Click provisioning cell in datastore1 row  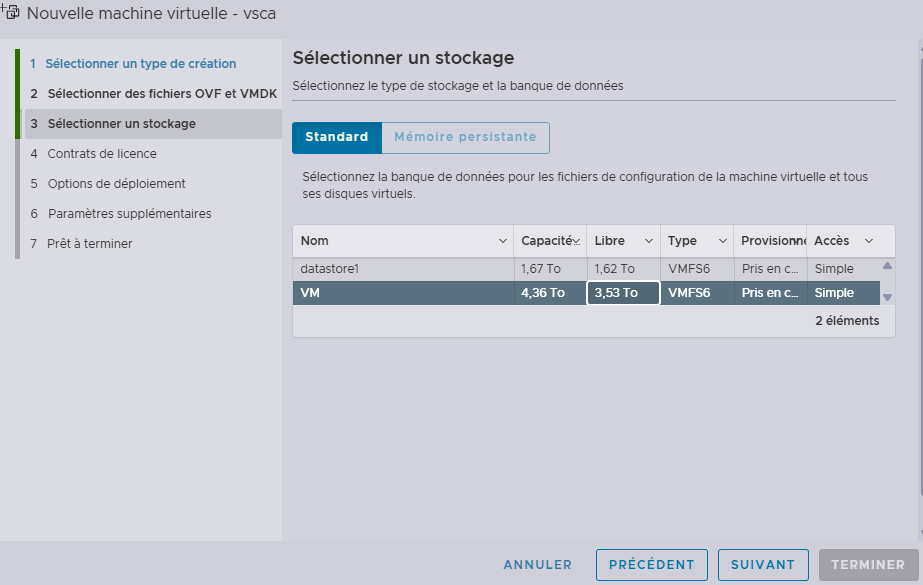point(770,269)
